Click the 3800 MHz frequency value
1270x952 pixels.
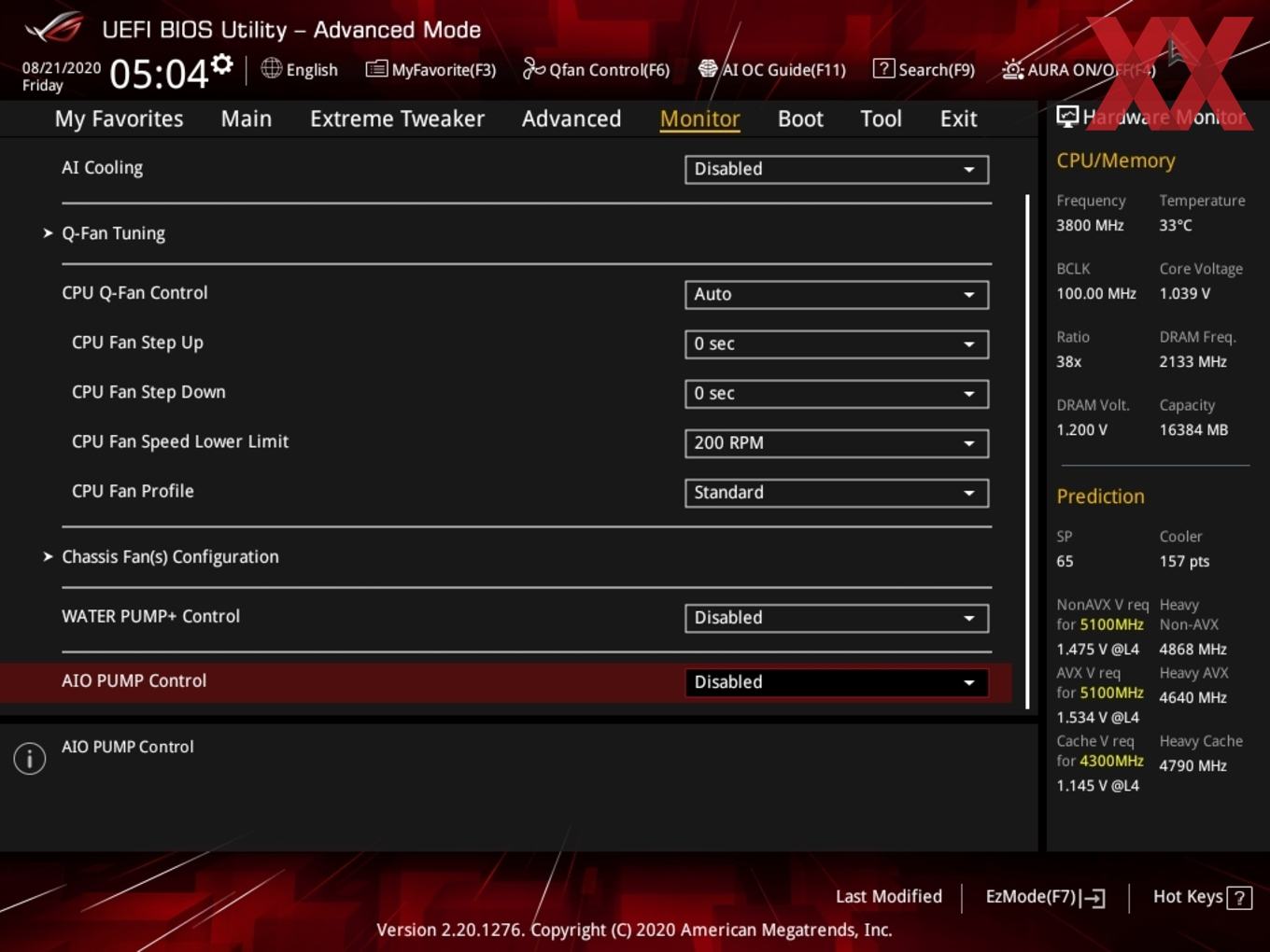coord(1090,225)
